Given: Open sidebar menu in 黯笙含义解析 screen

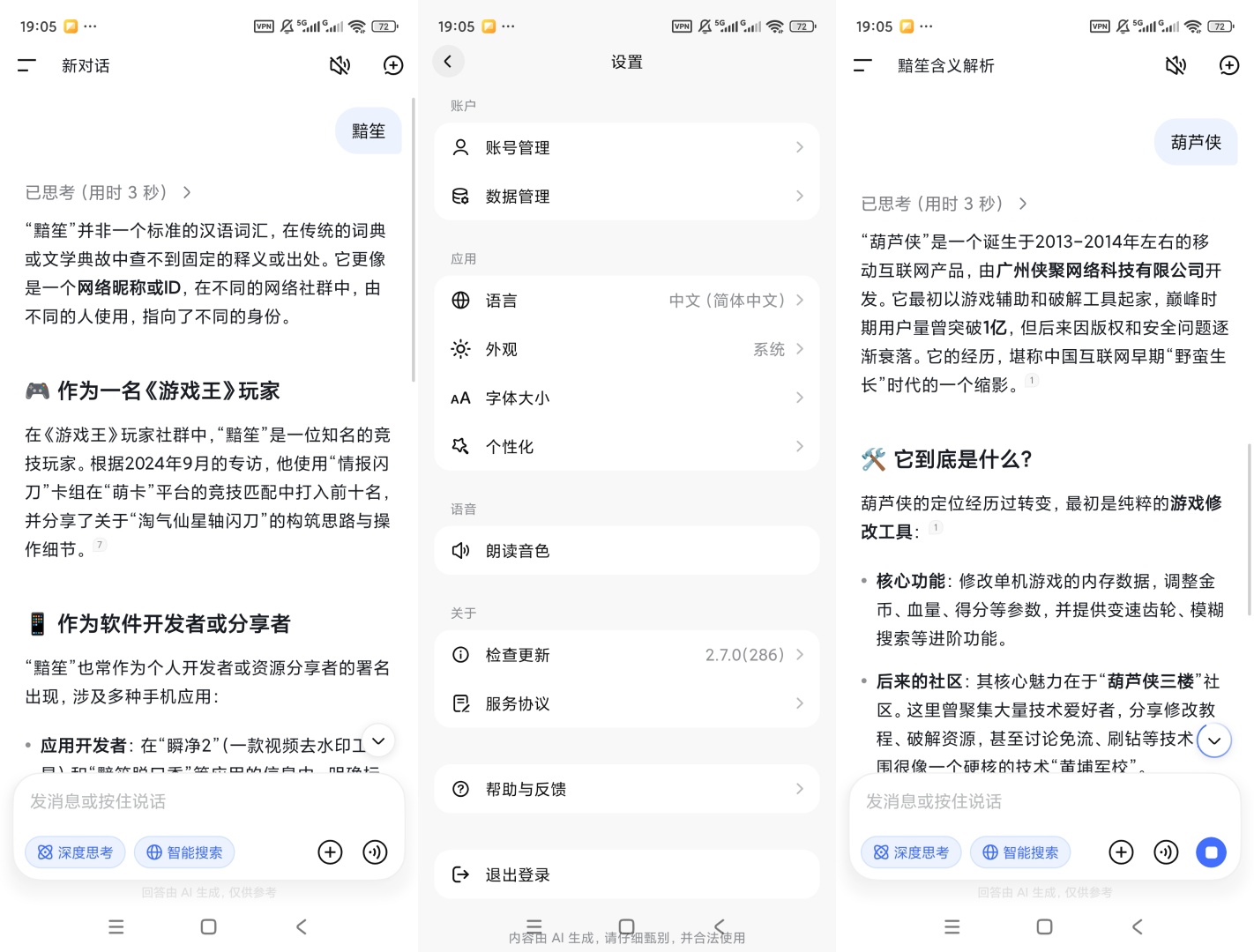Looking at the screenshot, I should point(863,65).
